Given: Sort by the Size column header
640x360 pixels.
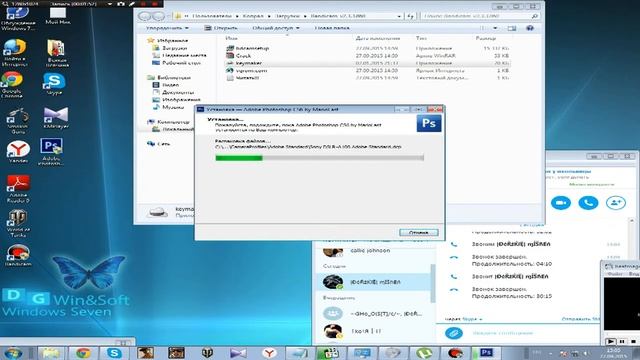Looking at the screenshot, I should click(485, 38).
